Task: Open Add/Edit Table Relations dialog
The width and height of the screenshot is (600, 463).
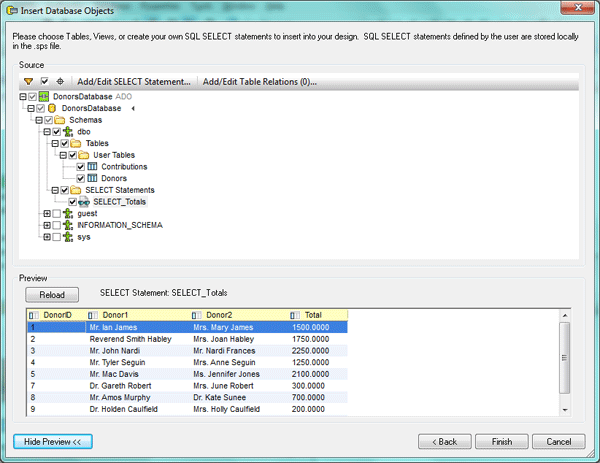Action: click(259, 82)
